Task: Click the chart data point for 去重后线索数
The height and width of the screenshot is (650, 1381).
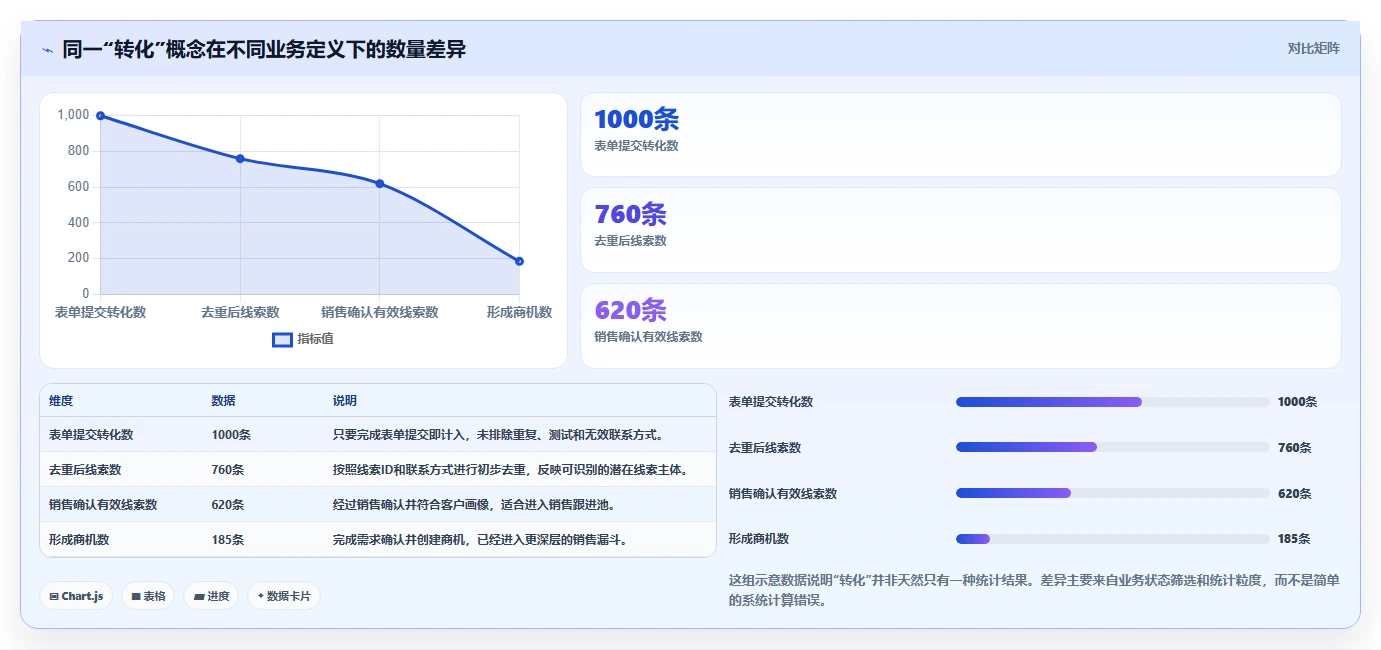Action: (240, 159)
